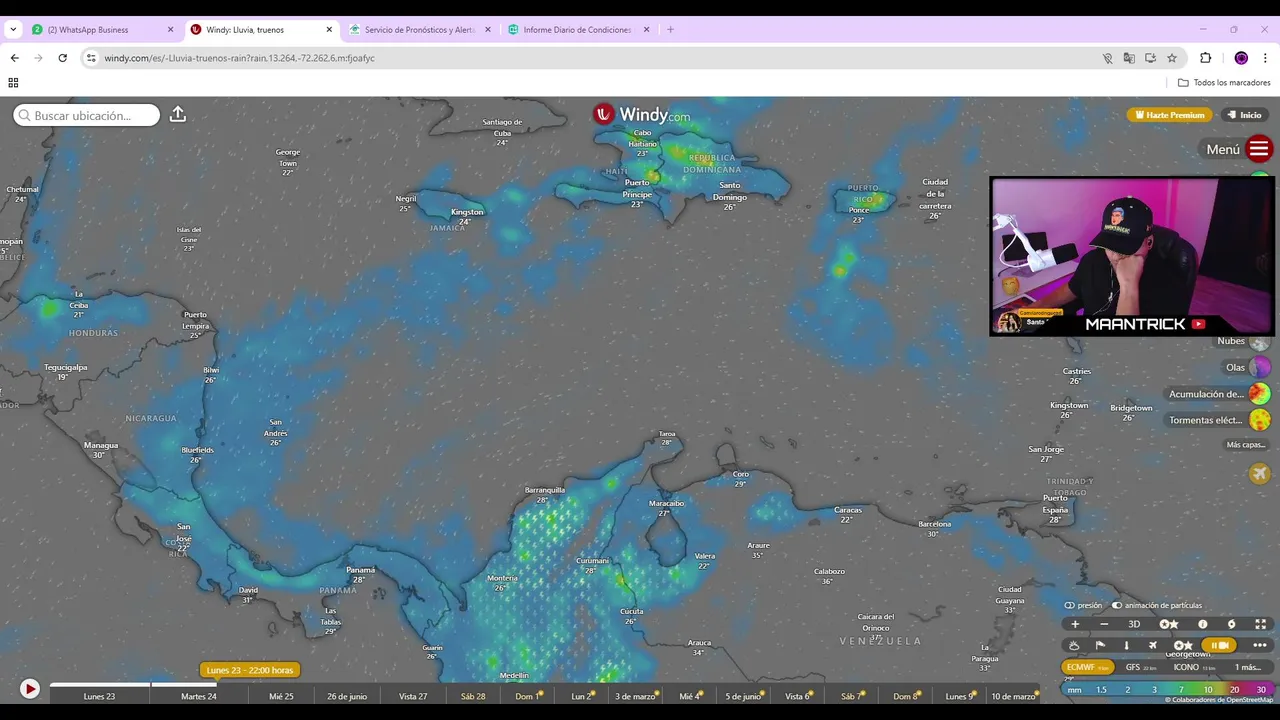Click the yellow airplane round icon
The image size is (1280, 720).
1260,473
